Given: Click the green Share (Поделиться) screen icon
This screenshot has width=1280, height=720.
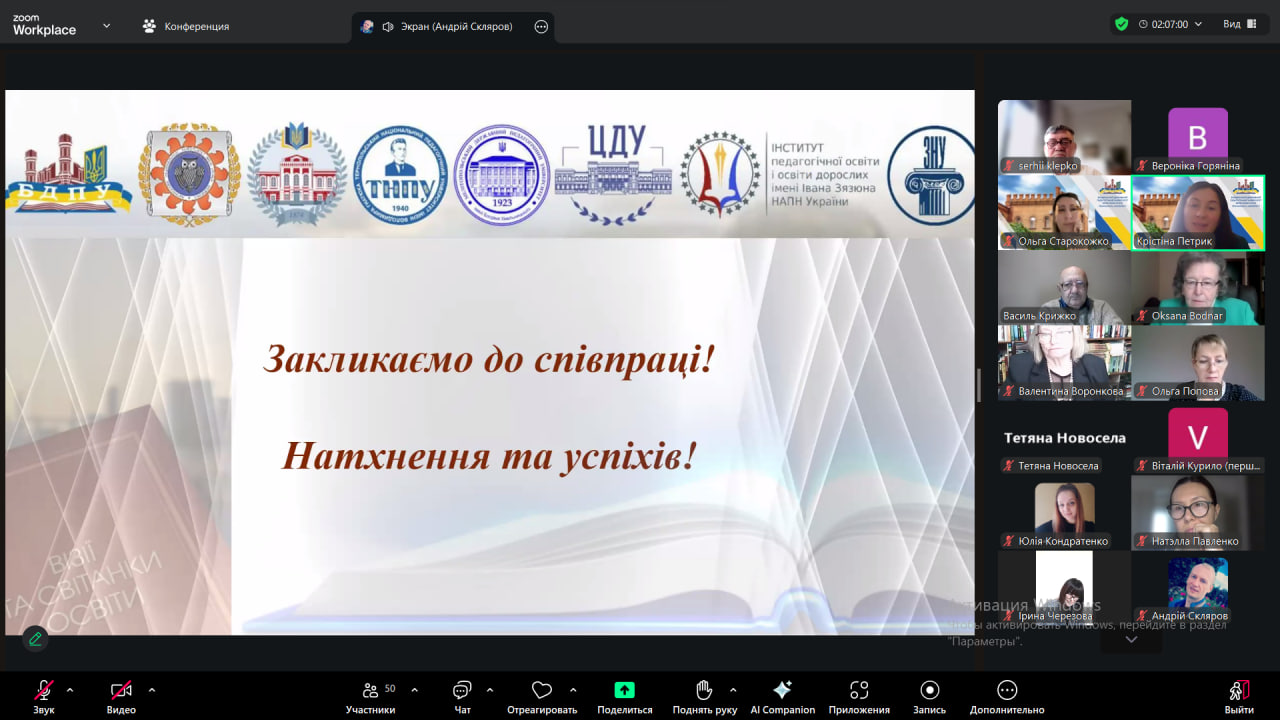Looking at the screenshot, I should pyautogui.click(x=624, y=691).
